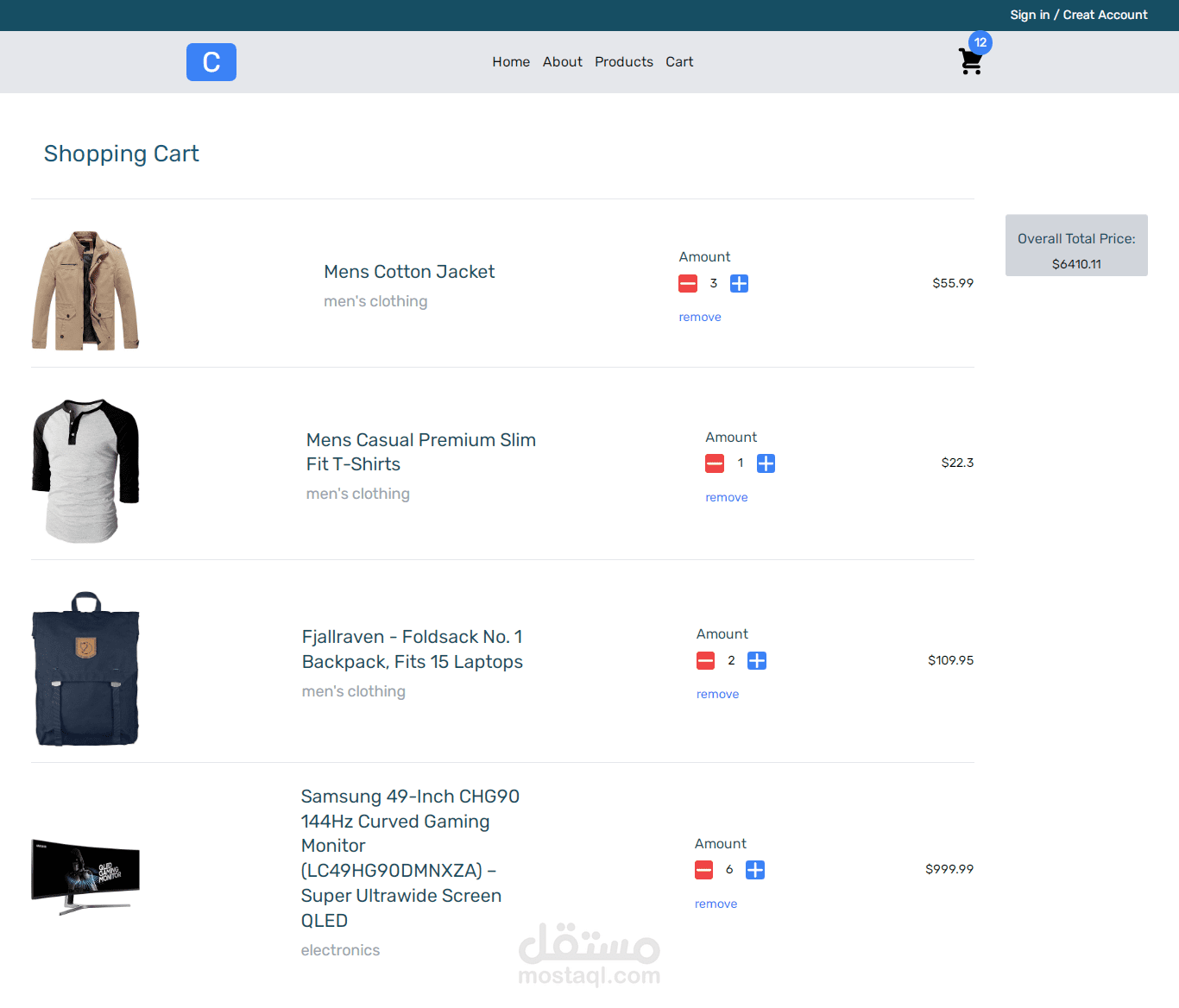The image size is (1179, 1008).
Task: Click men's clothing under Fjallraven Backpack
Action: point(354,691)
